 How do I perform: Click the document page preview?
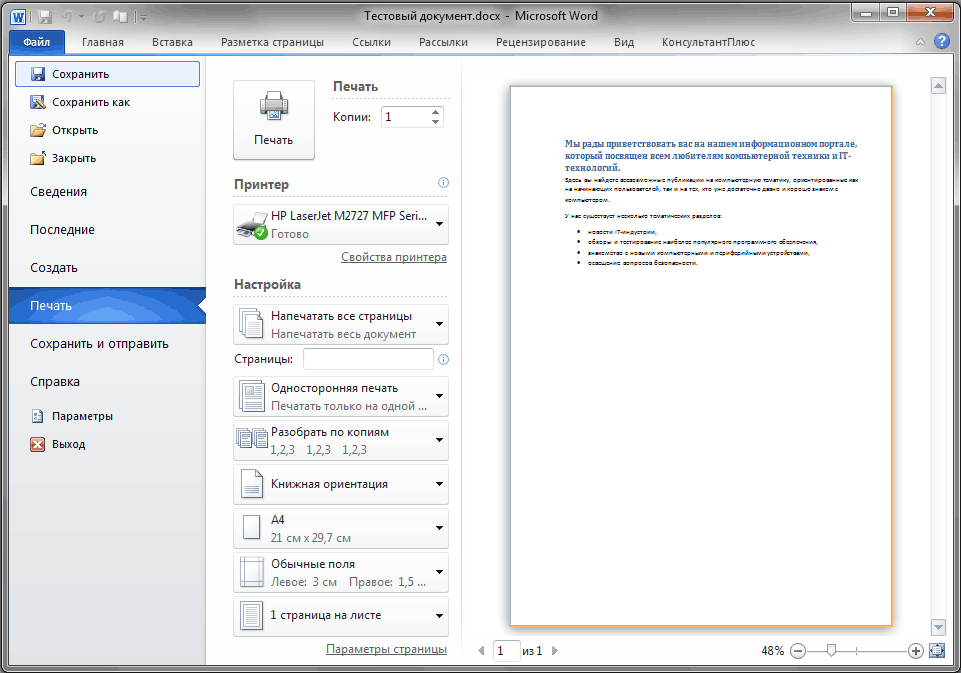(x=701, y=356)
